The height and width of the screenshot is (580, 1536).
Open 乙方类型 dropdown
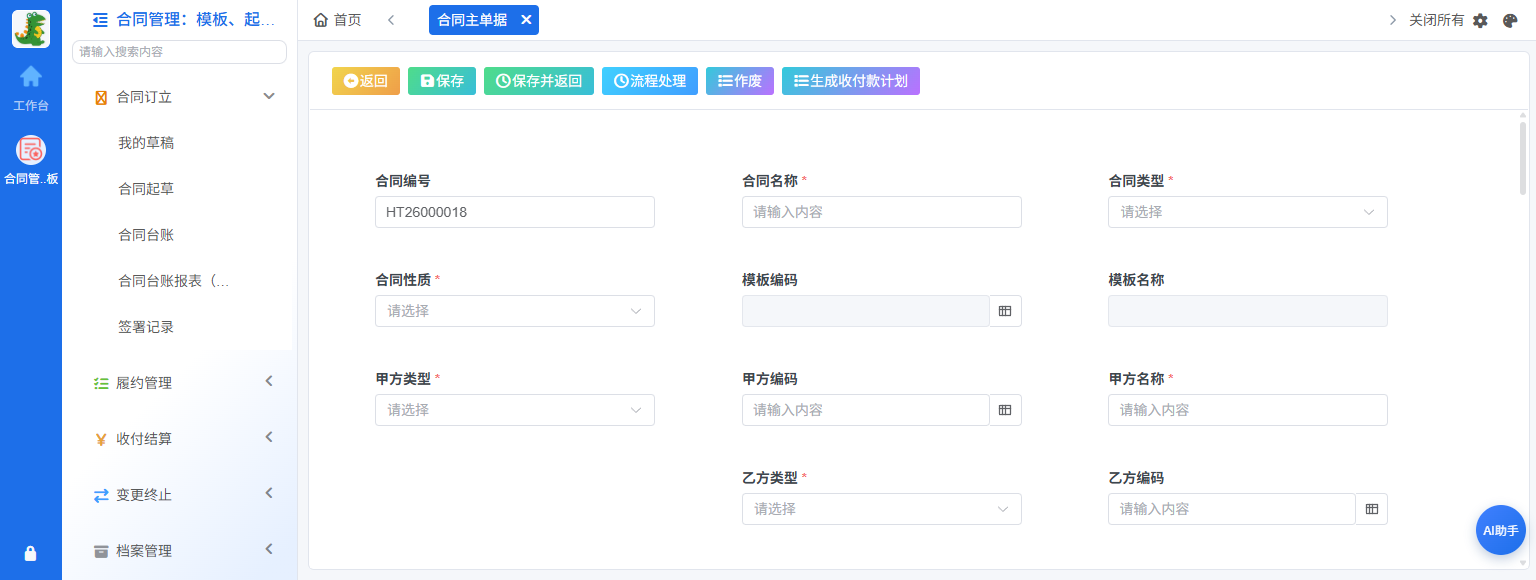point(882,509)
